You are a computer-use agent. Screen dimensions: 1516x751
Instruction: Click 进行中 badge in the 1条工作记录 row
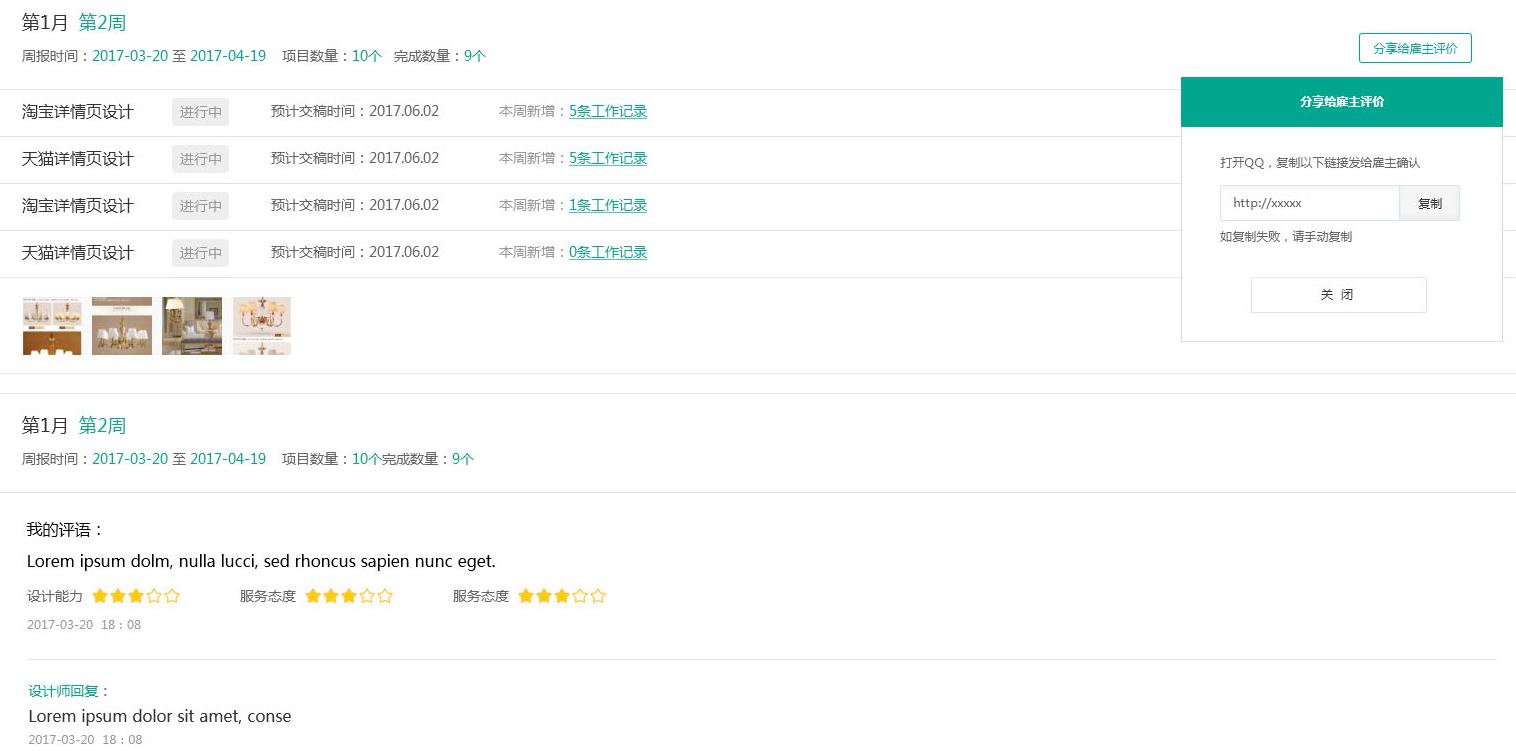tap(200, 206)
